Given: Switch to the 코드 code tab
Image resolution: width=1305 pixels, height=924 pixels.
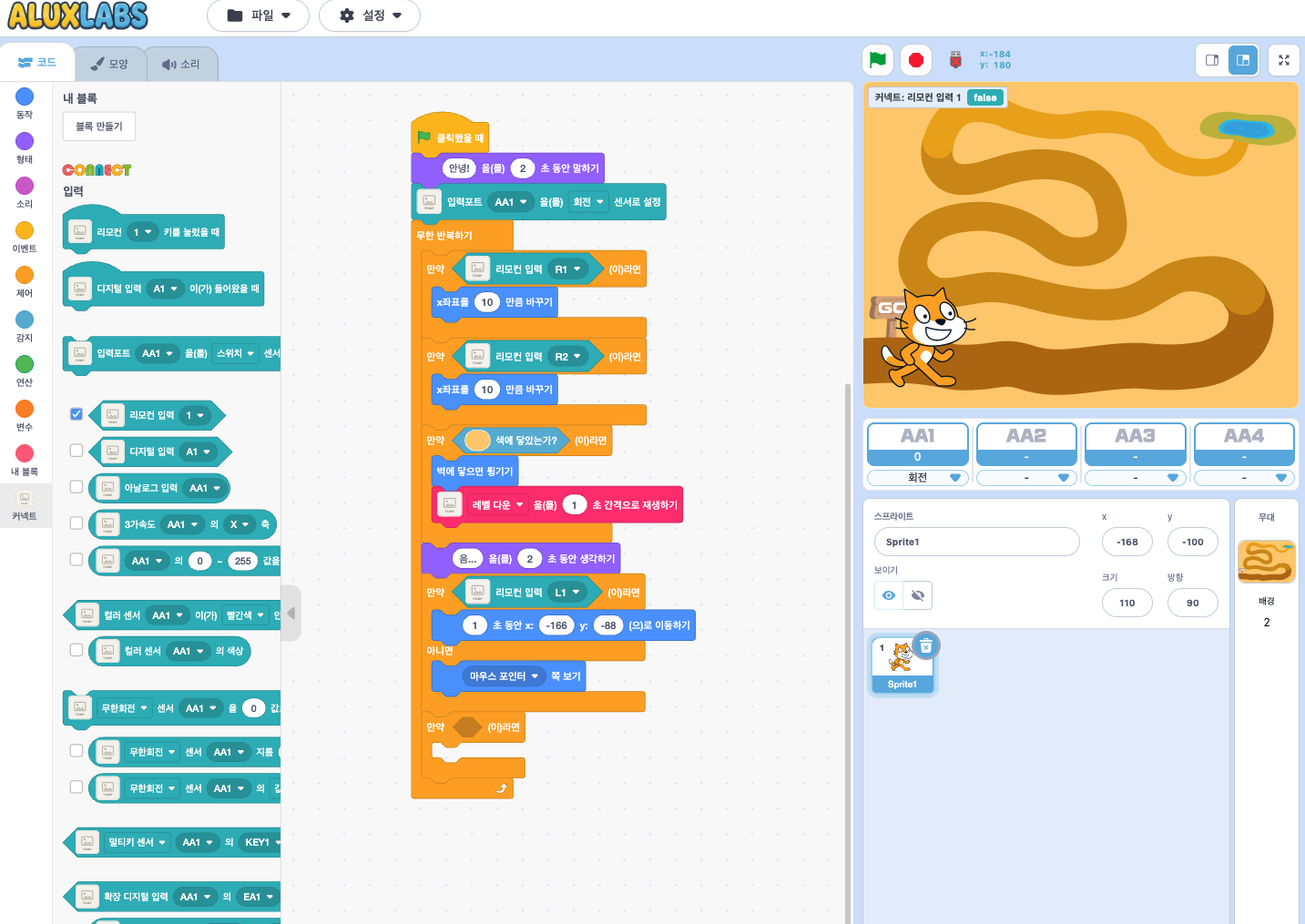Looking at the screenshot, I should [37, 63].
